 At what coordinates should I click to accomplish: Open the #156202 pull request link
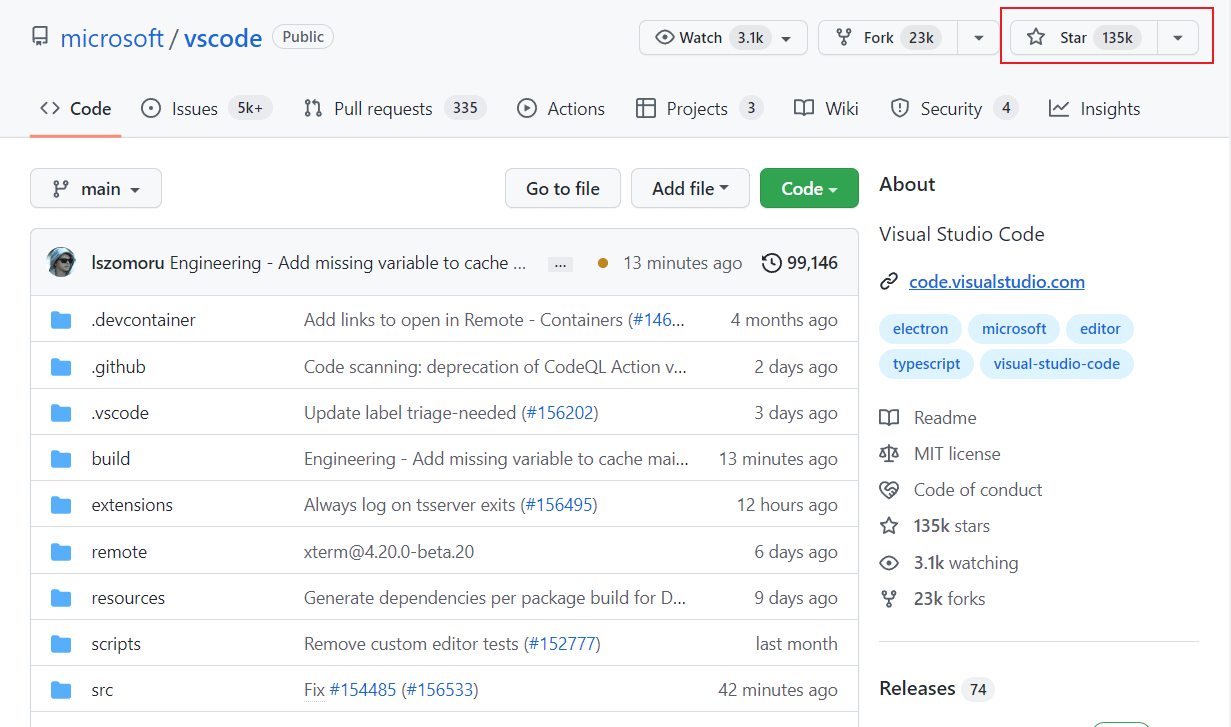click(559, 413)
